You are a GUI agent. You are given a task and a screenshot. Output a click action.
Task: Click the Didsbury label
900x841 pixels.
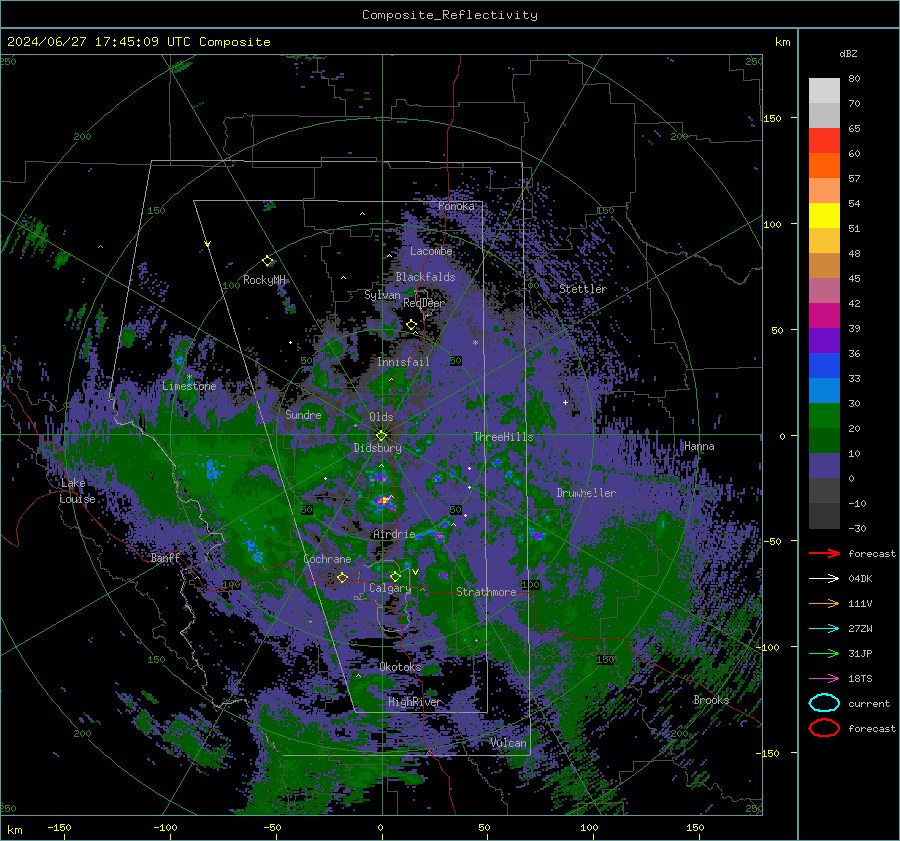pos(378,448)
